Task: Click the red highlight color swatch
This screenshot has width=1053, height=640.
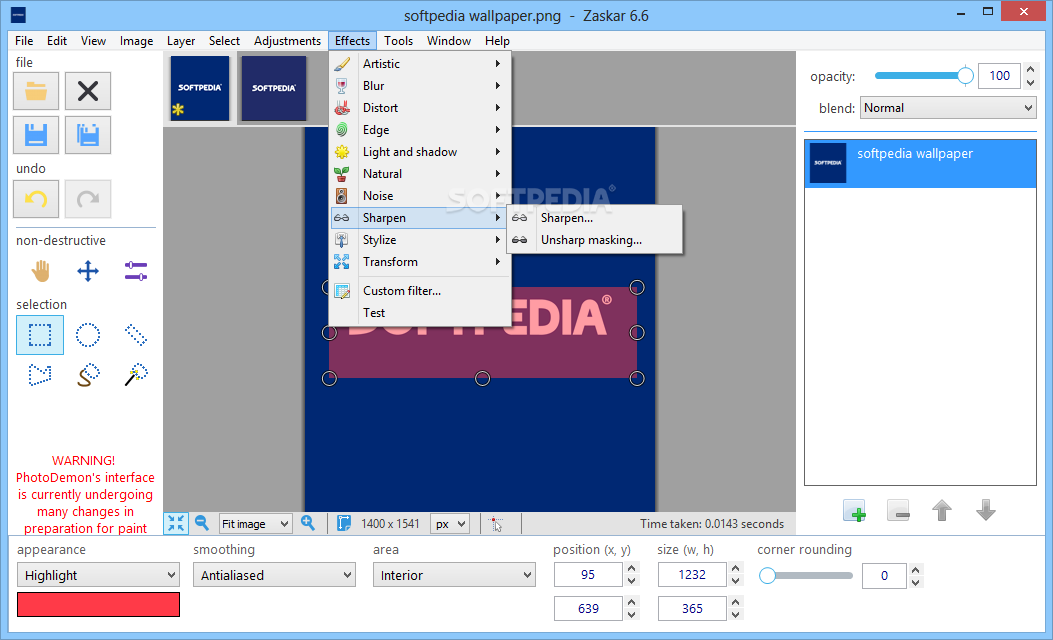Action: tap(98, 604)
